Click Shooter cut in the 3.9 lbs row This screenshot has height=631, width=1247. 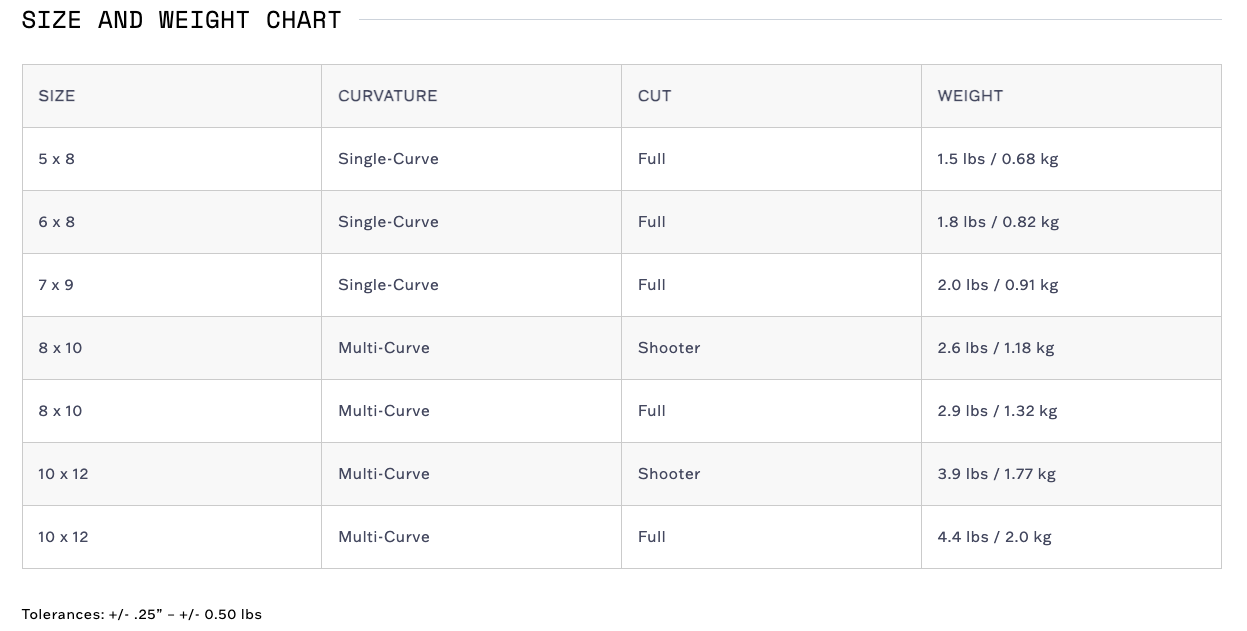[x=669, y=474]
